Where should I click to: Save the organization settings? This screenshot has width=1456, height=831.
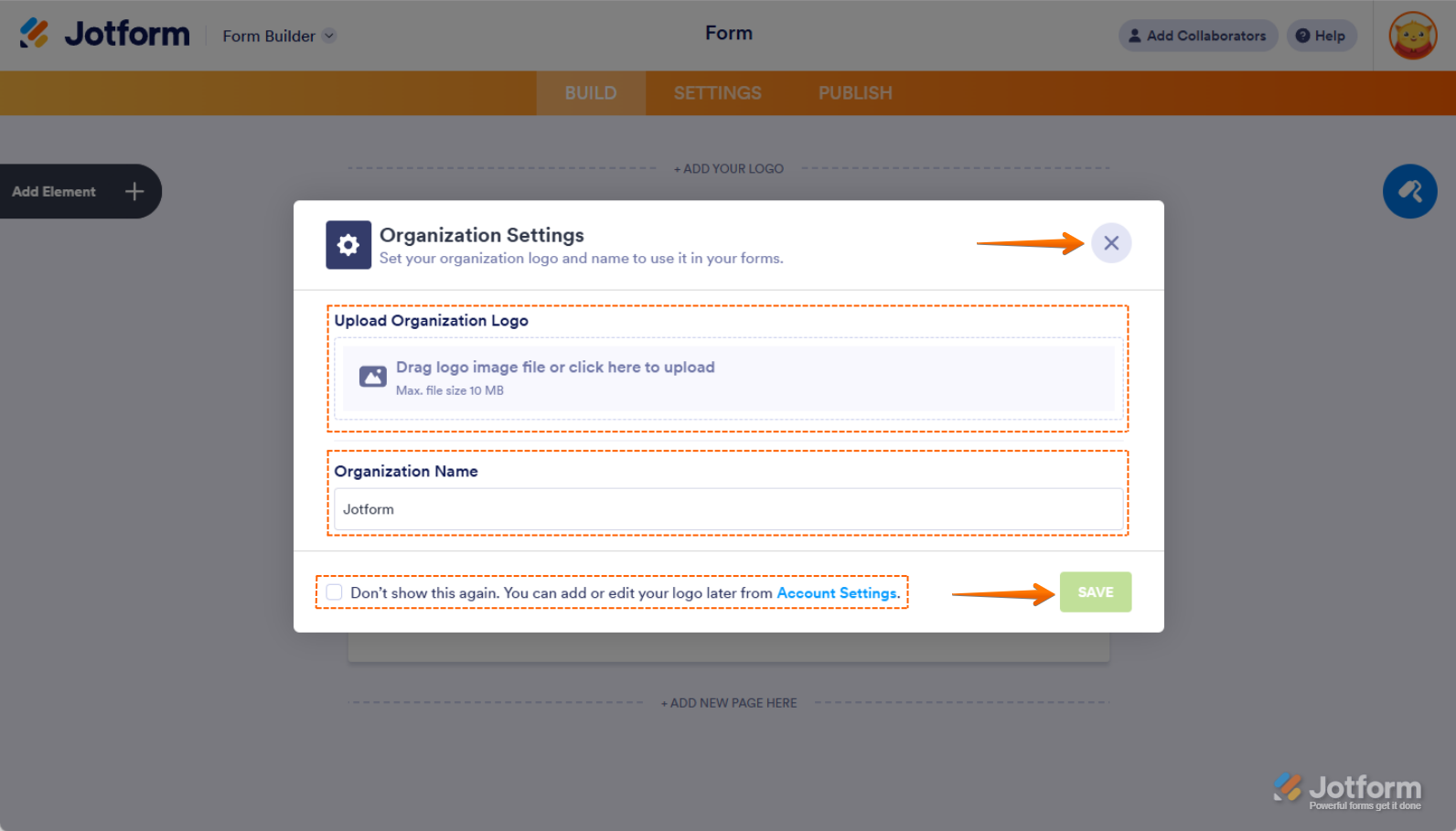(1096, 592)
